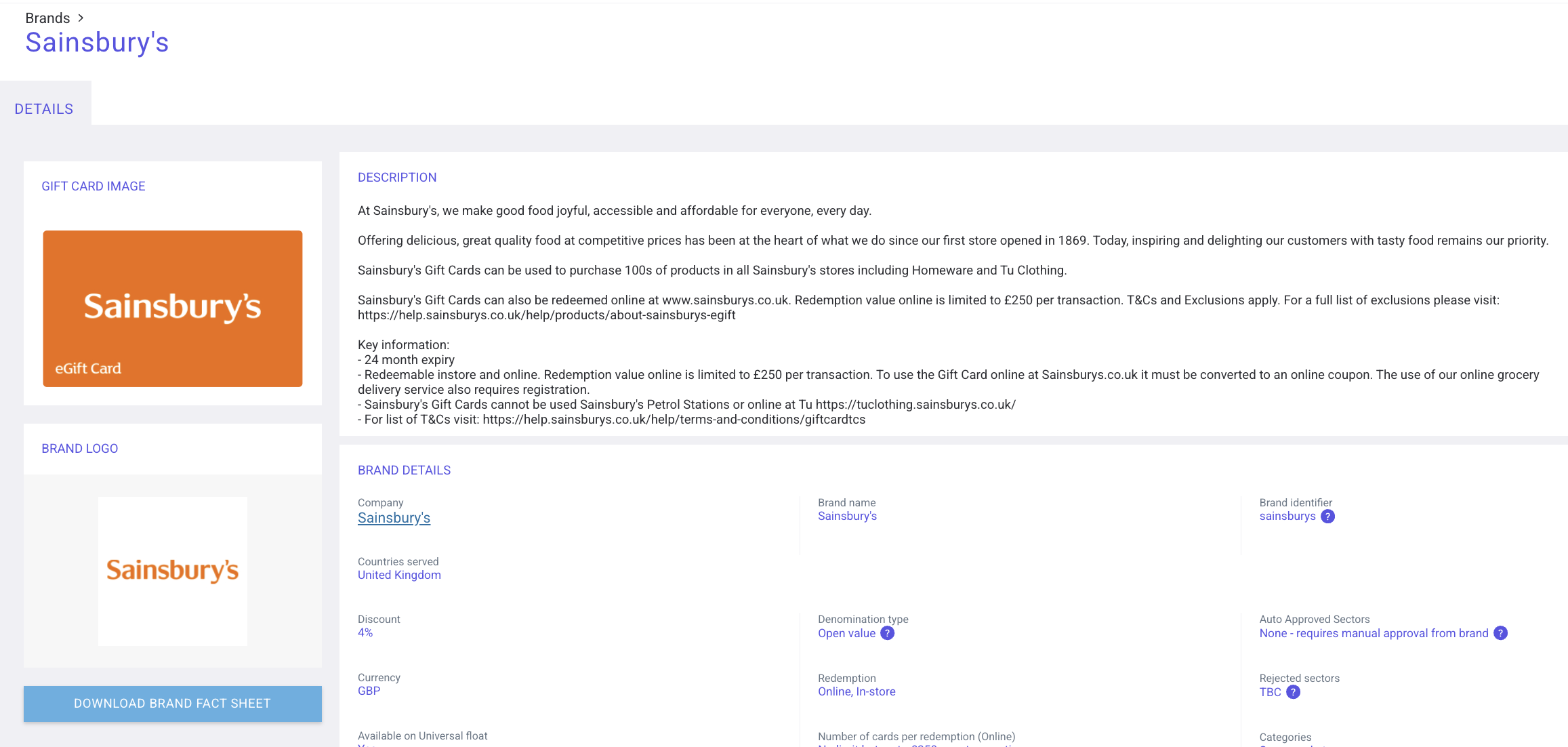Click the Sainsbury's page title heading
This screenshot has height=747, width=1568.
[x=97, y=43]
